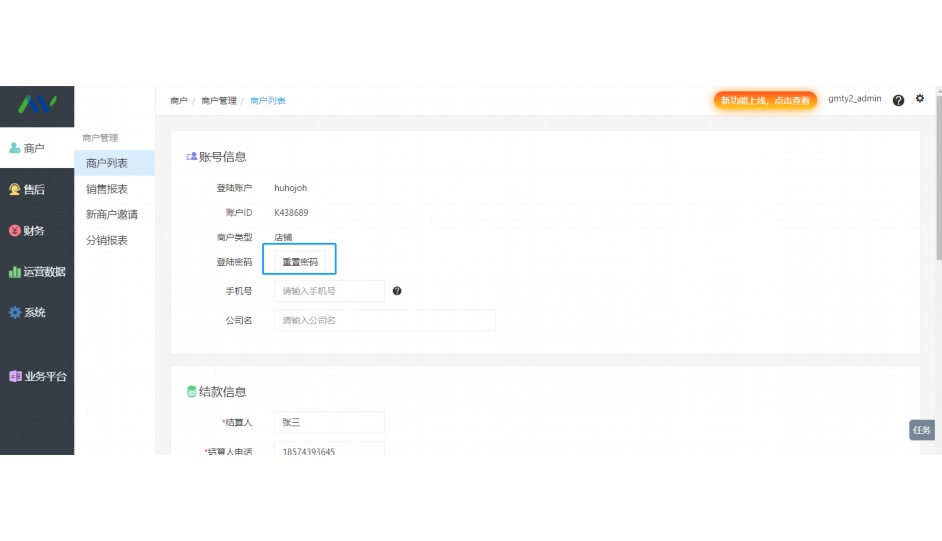Click the 任务 floating button
The width and height of the screenshot is (942, 541).
point(922,430)
